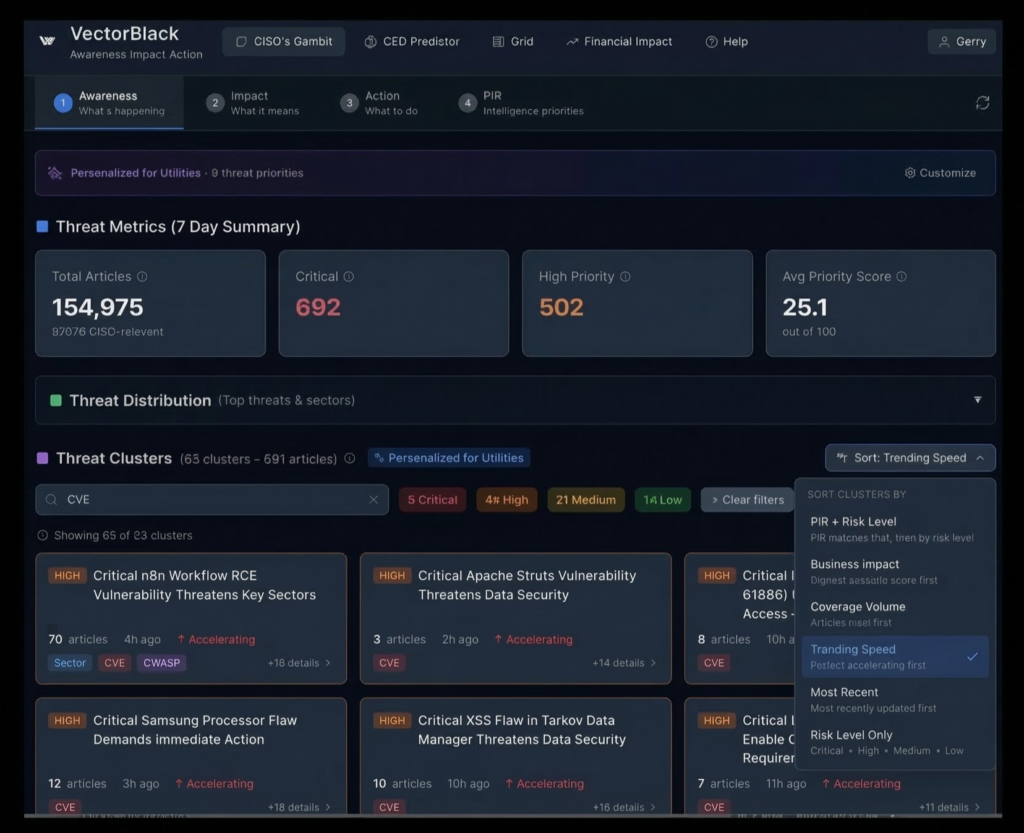This screenshot has width=1024, height=833.
Task: Open Customize personalization settings
Action: (x=940, y=173)
